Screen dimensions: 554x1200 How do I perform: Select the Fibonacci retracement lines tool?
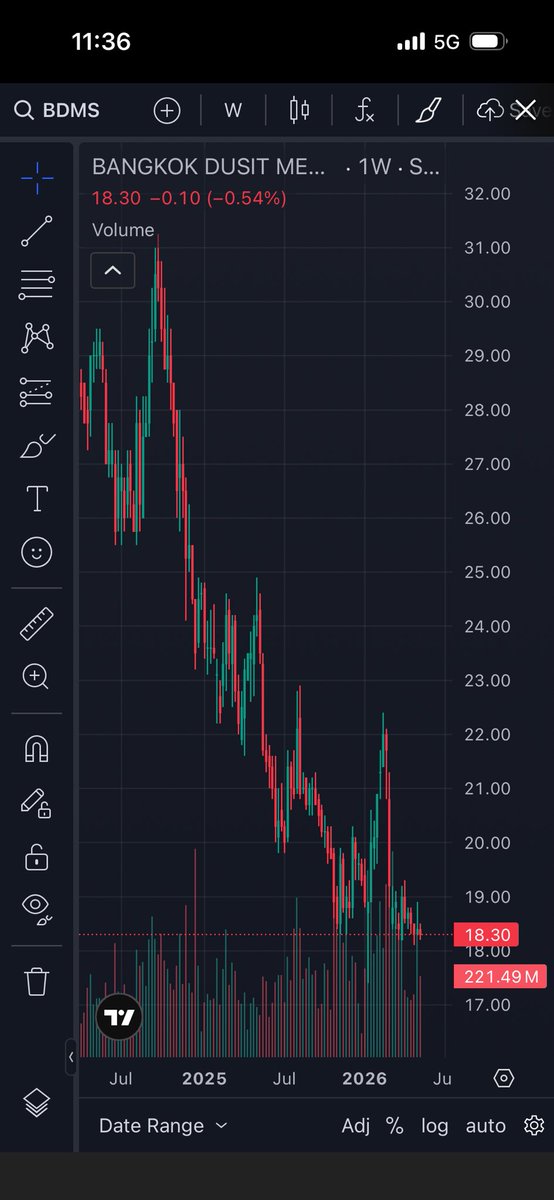[37, 285]
